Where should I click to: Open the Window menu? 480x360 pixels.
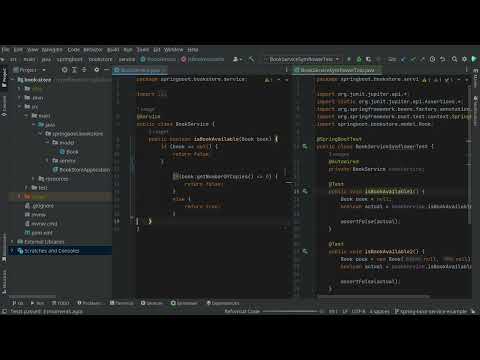tap(173, 49)
